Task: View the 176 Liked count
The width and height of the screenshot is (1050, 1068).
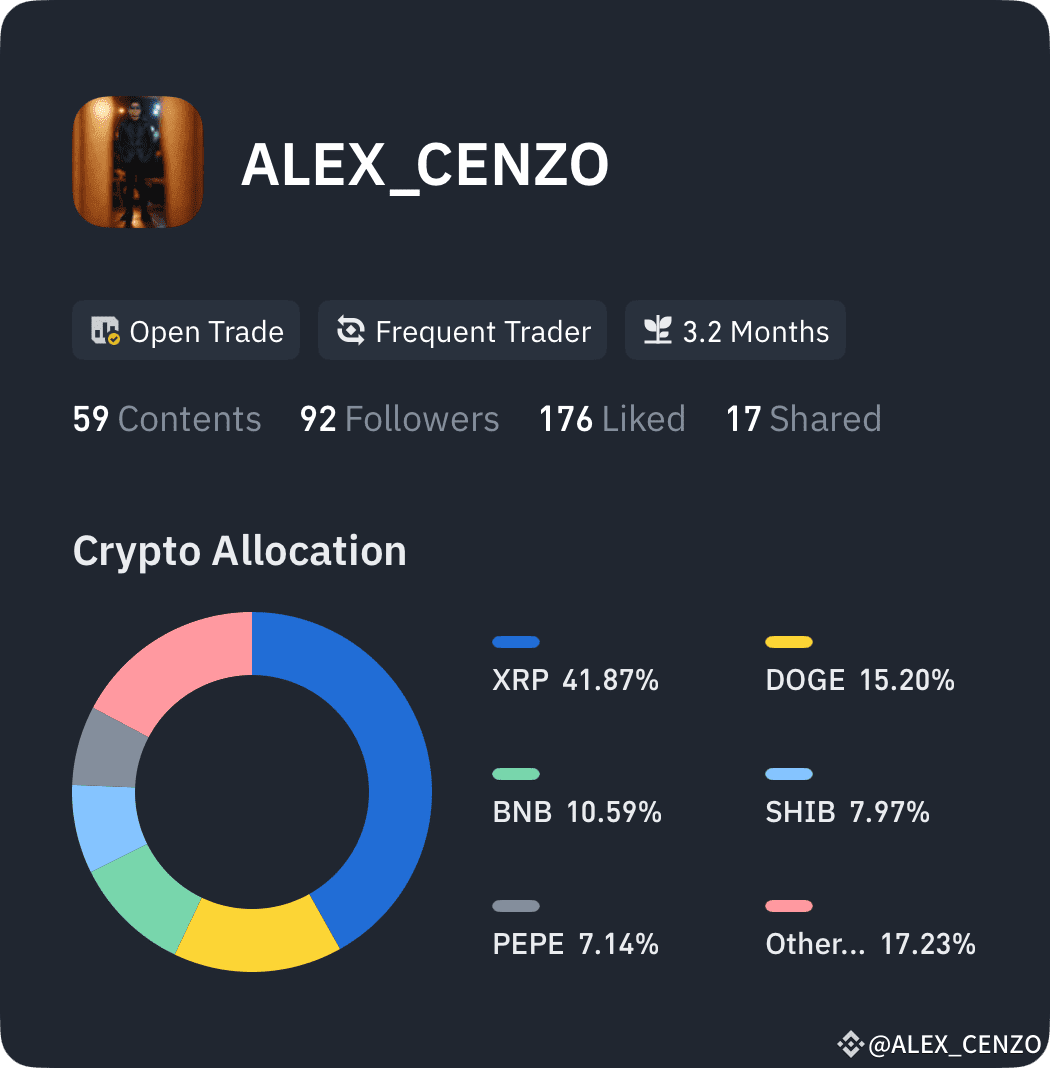Action: pyautogui.click(x=612, y=419)
